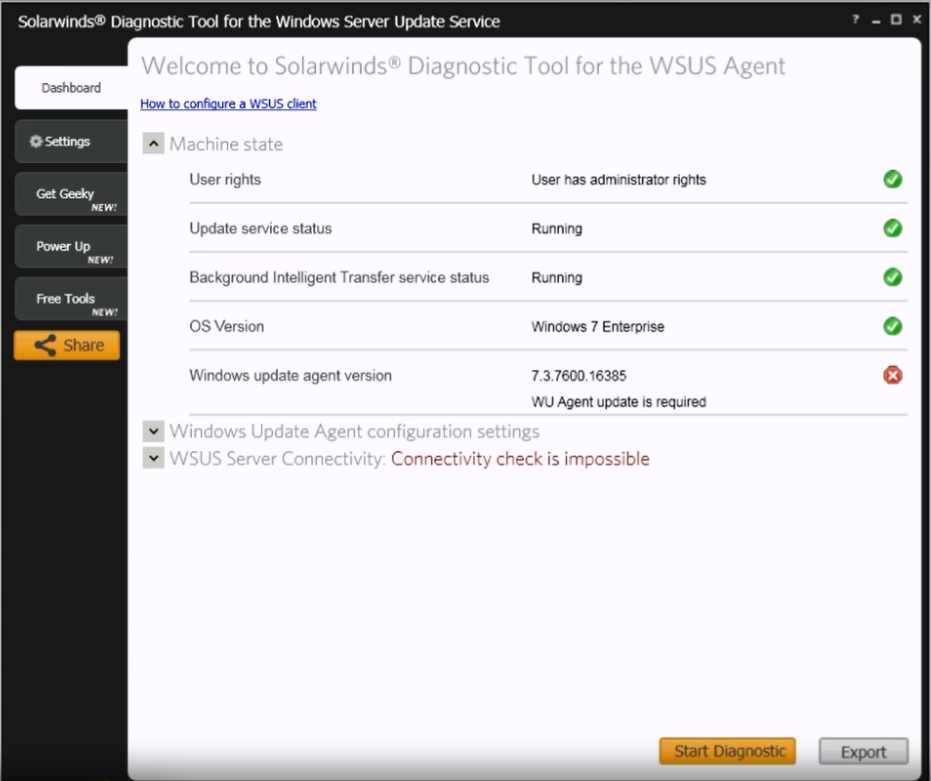Screen dimensions: 931x781
Task: Click the 'Windows 7 Enterprise' value
Action: [598, 327]
